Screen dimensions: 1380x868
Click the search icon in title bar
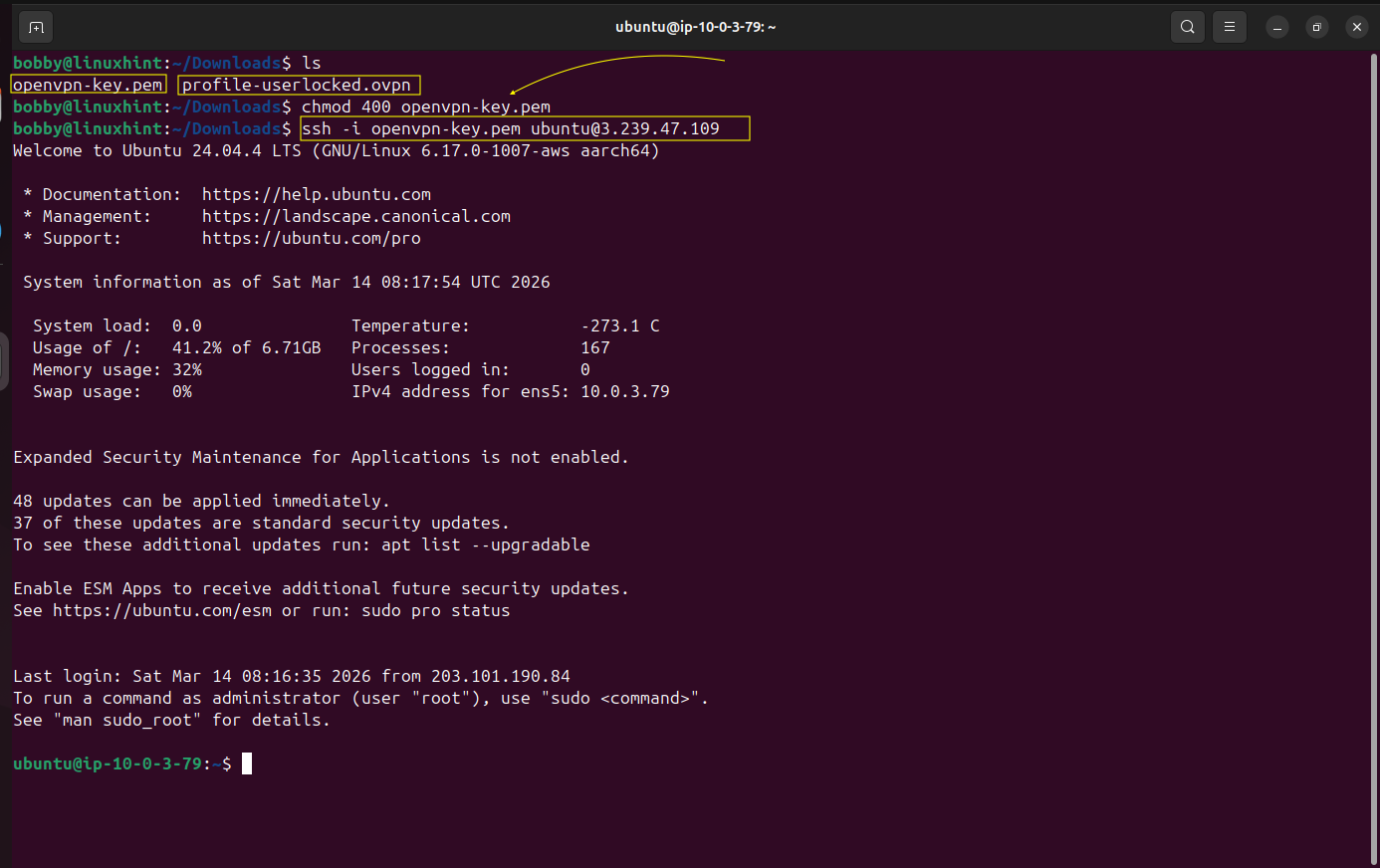point(1187,27)
